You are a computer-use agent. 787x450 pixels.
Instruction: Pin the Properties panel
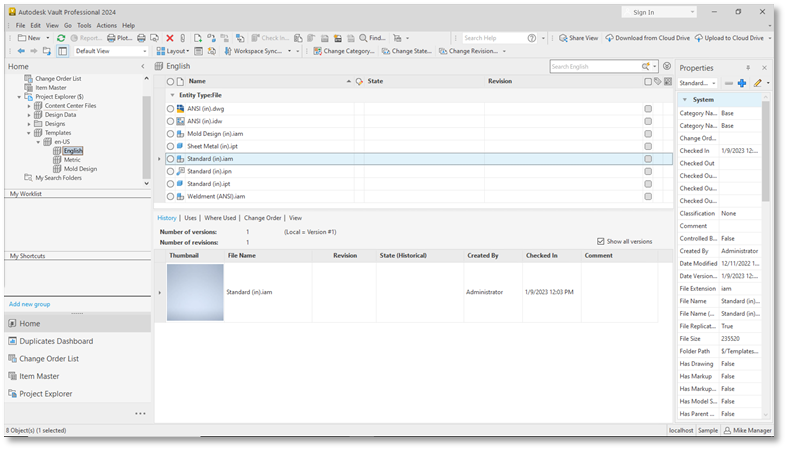(748, 68)
